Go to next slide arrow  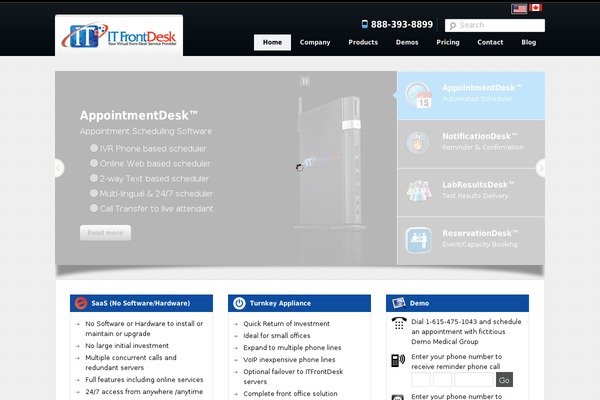click(541, 168)
